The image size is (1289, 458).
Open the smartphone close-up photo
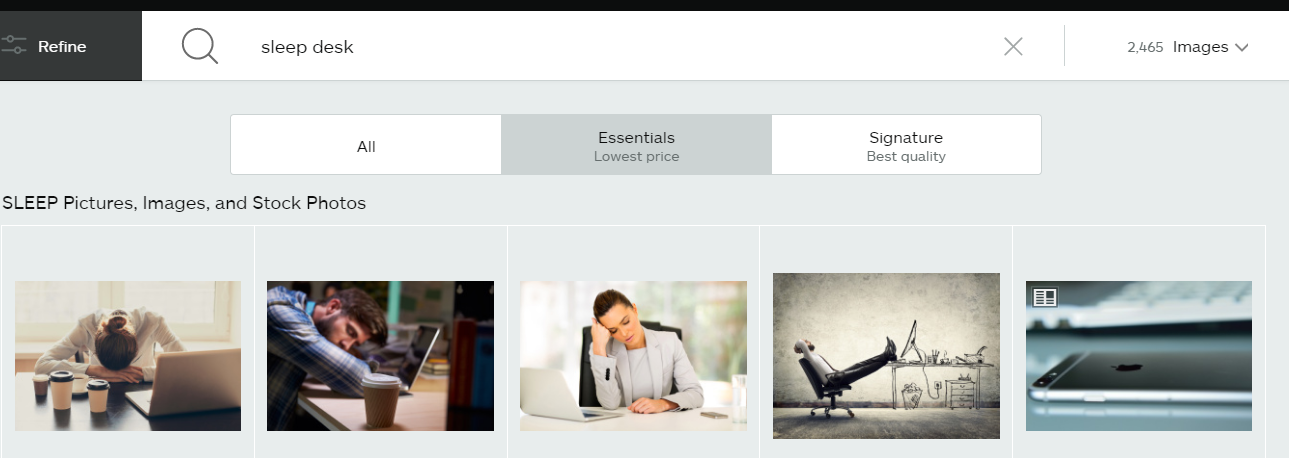pos(1139,356)
